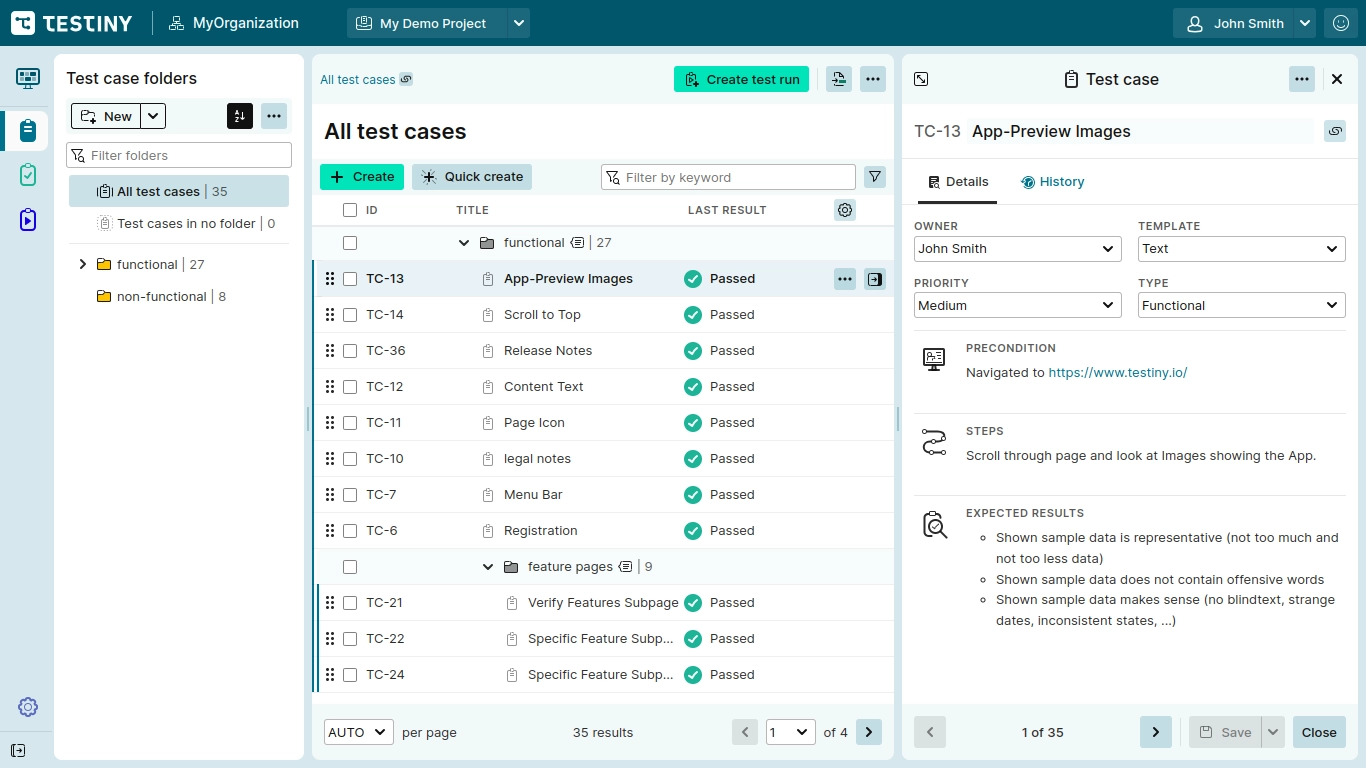
Task: Toggle the select-all checkbox in table header
Action: pos(350,210)
